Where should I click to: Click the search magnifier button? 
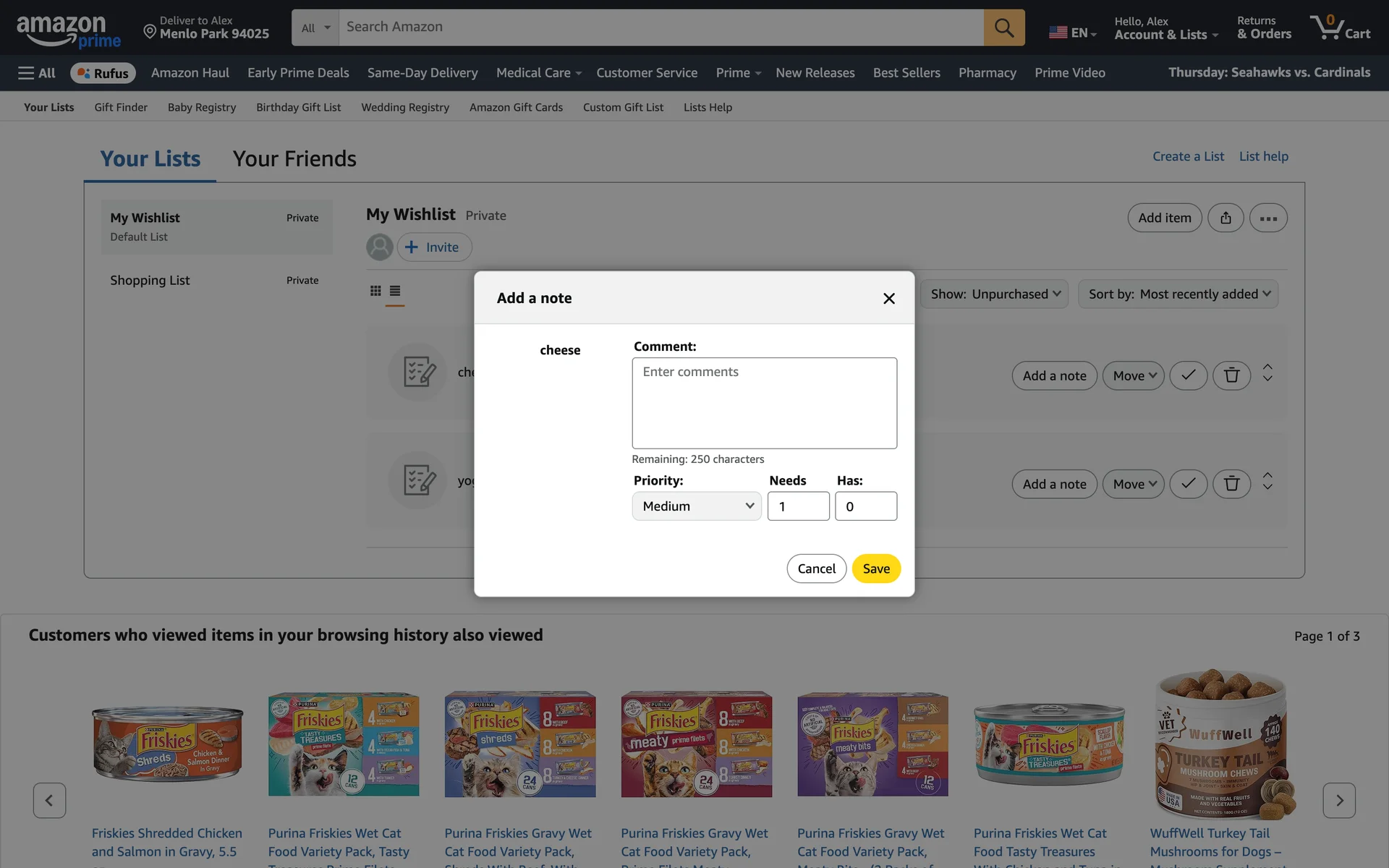(1003, 27)
